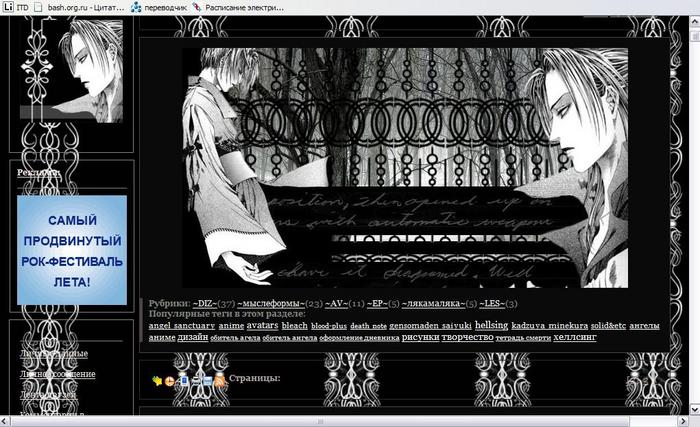This screenshot has height=427, width=700.
Task: Select the хеллсинг tag
Action: point(575,337)
